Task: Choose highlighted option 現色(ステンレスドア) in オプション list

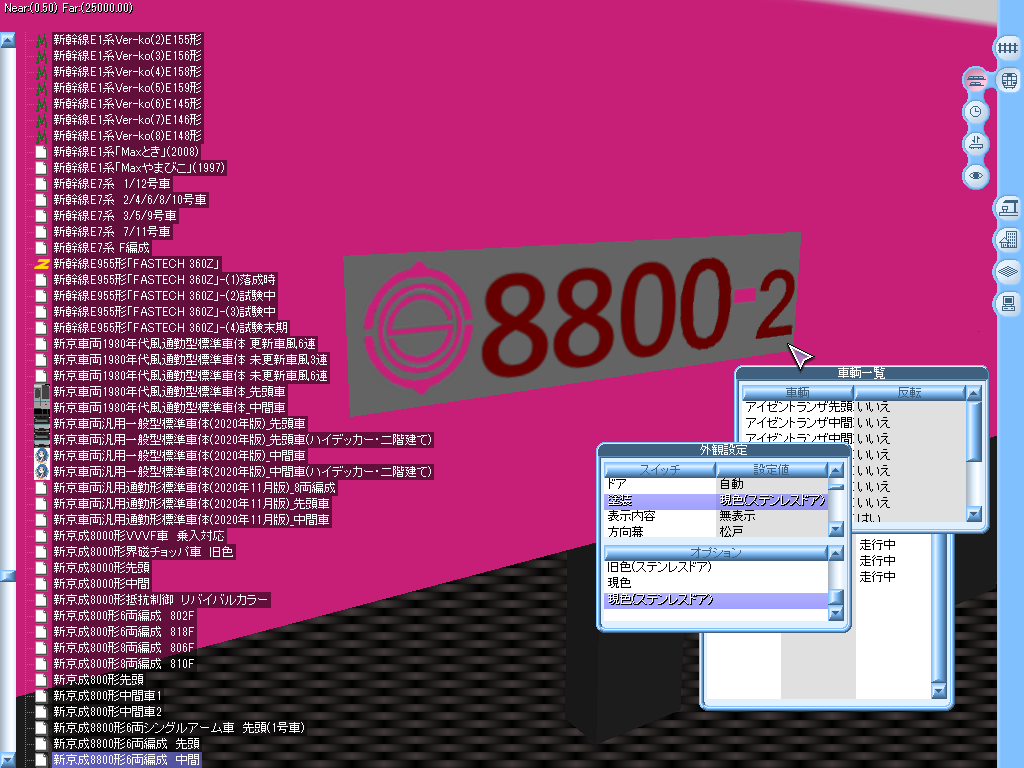Action: [716, 599]
